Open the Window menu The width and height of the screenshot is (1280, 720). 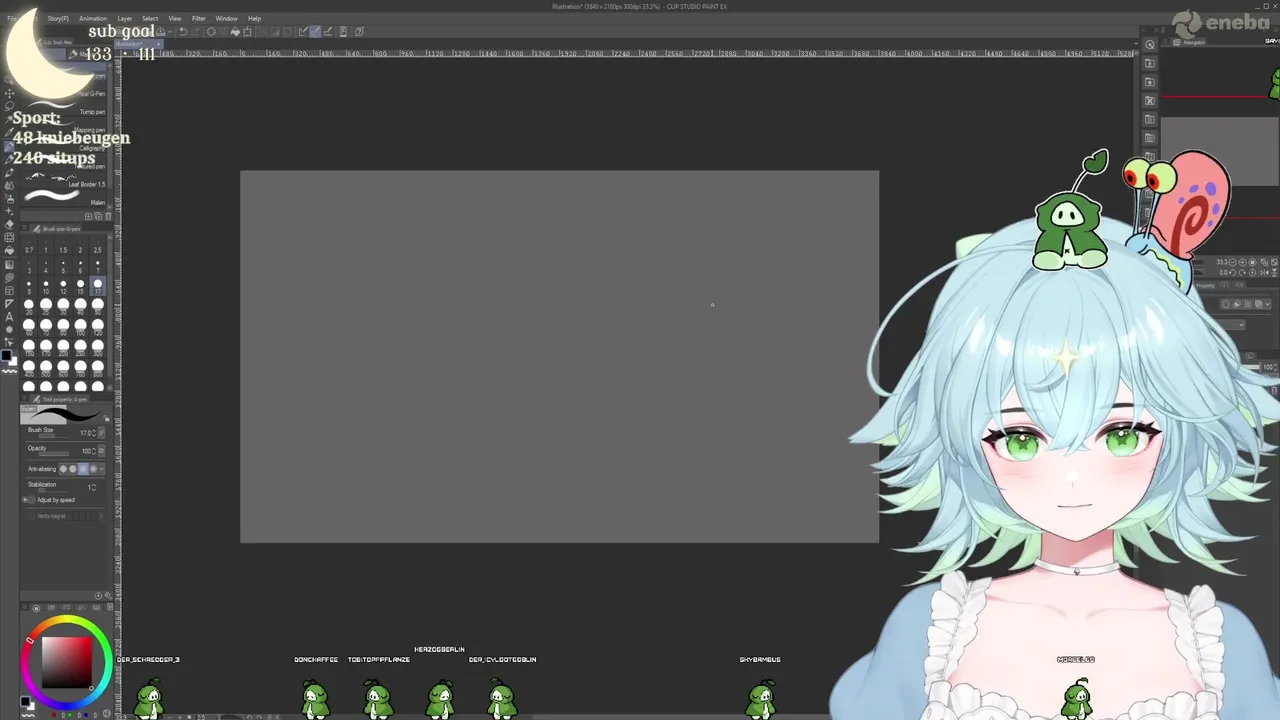227,18
